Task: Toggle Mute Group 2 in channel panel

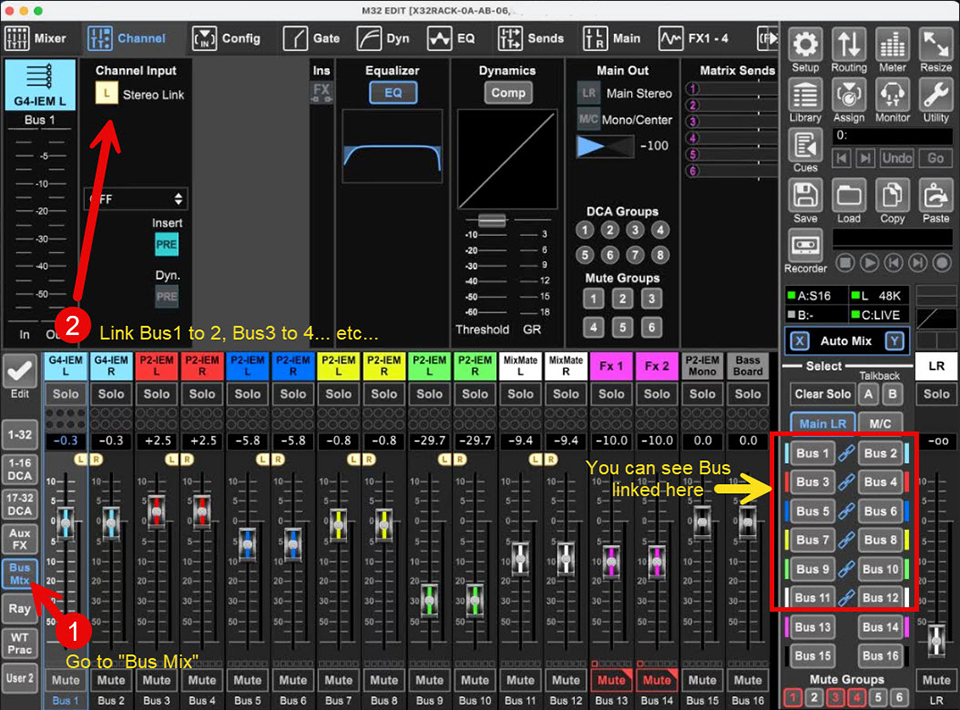Action: coord(623,299)
